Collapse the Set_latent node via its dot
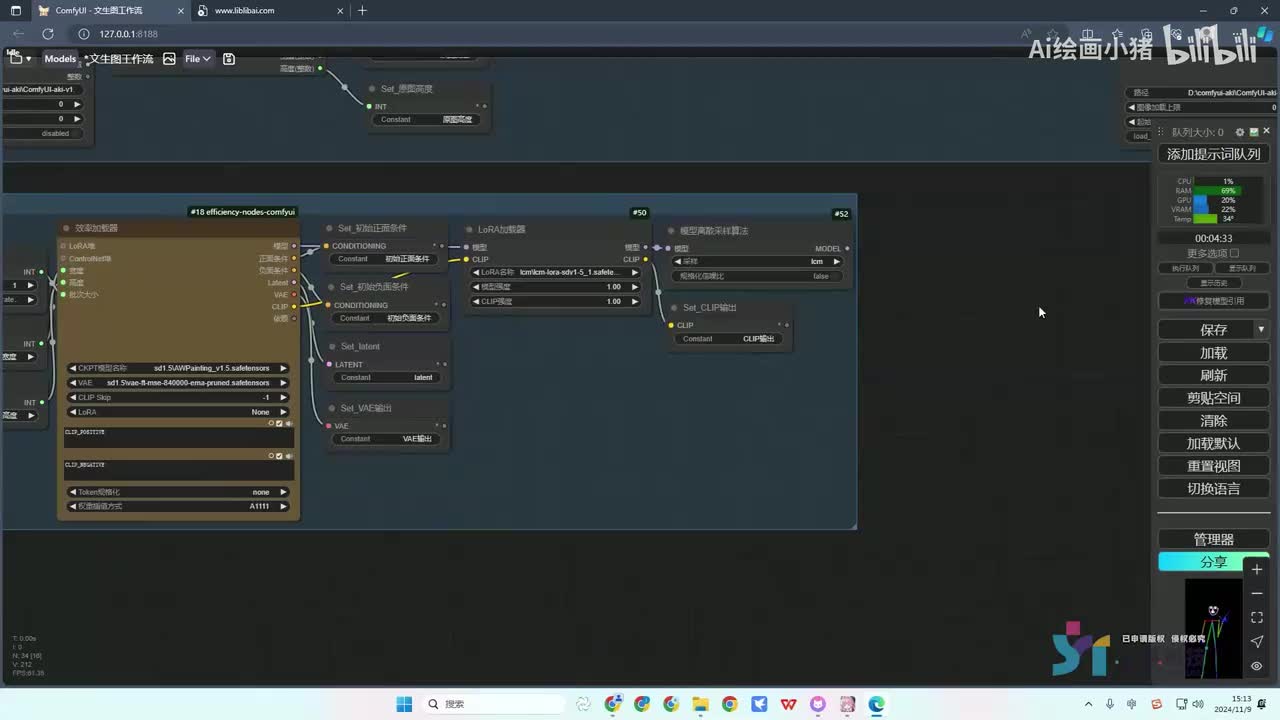The width and height of the screenshot is (1280, 720). 331,346
